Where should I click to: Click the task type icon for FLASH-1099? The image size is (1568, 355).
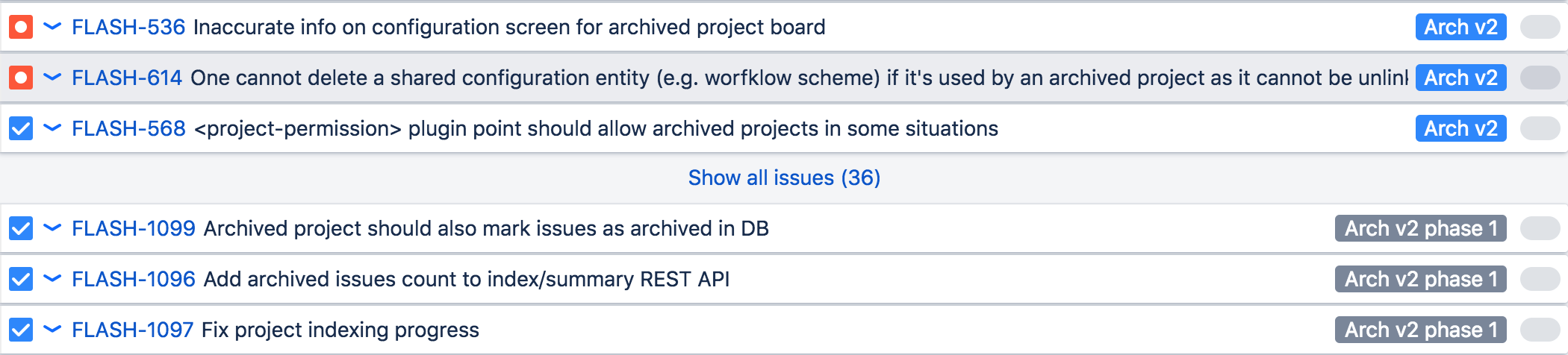(x=21, y=228)
